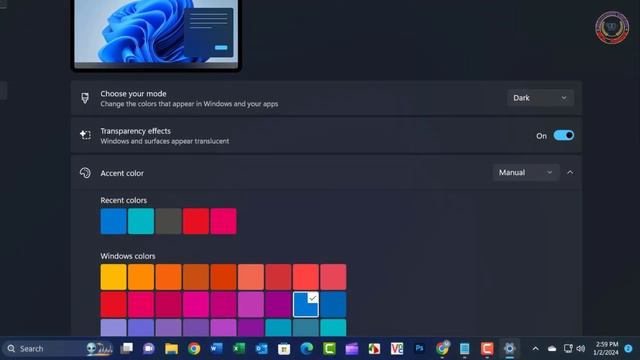Screen dimensions: 640x360
Task: Turn off the Transparency effects toggle
Action: pyautogui.click(x=564, y=136)
